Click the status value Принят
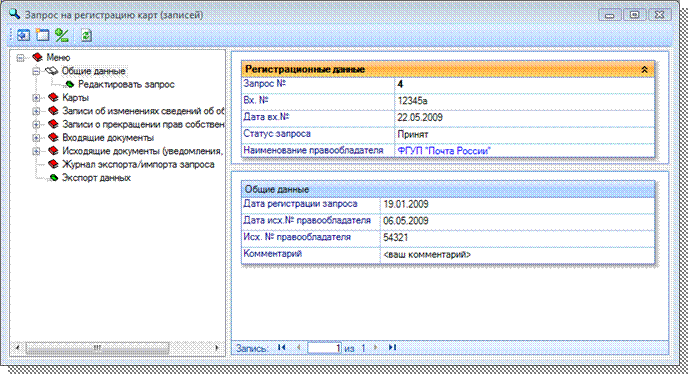The height and width of the screenshot is (374, 688). click(x=412, y=134)
